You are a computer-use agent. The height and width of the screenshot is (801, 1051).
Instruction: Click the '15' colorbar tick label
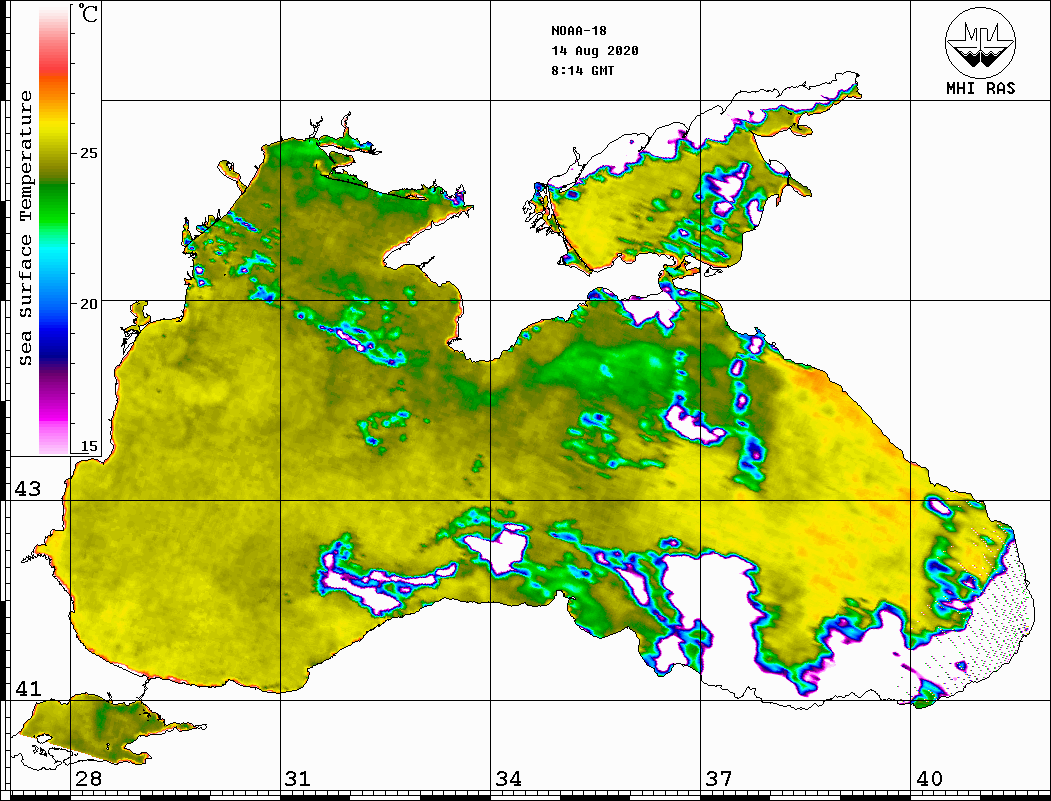coord(88,446)
